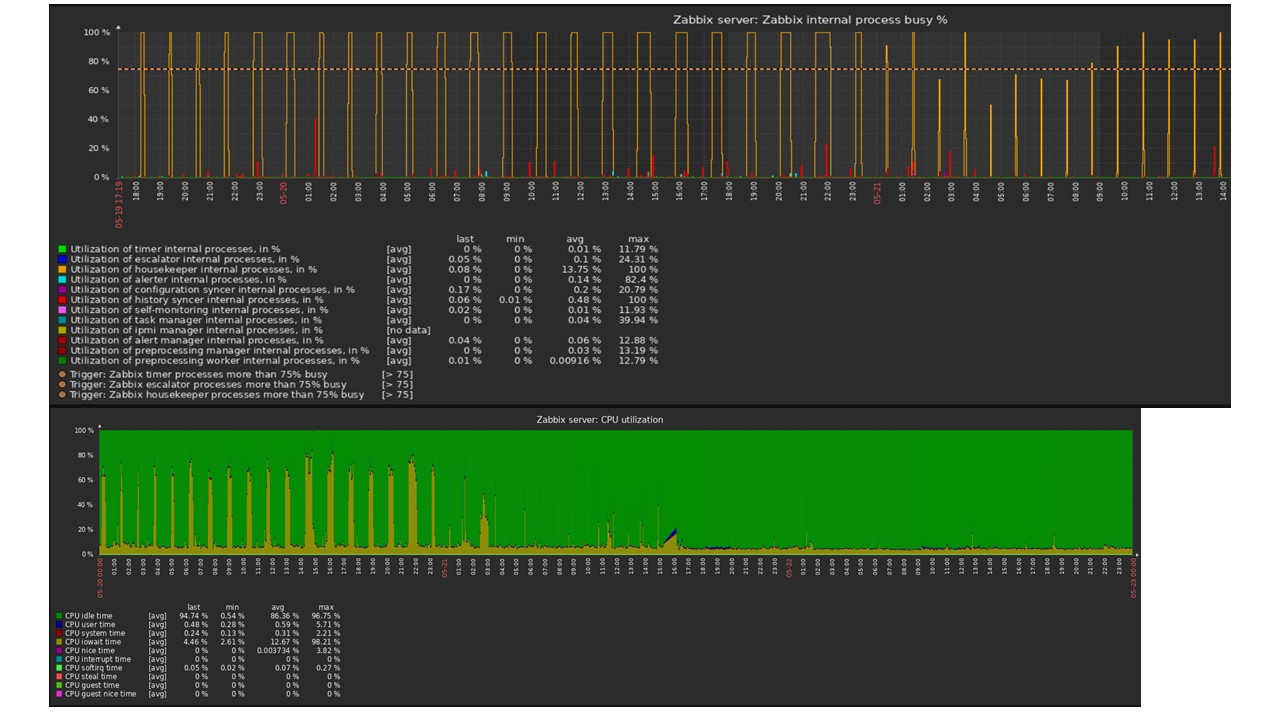Click the green swatch for CPU idle time
The image size is (1280, 720).
(60, 616)
